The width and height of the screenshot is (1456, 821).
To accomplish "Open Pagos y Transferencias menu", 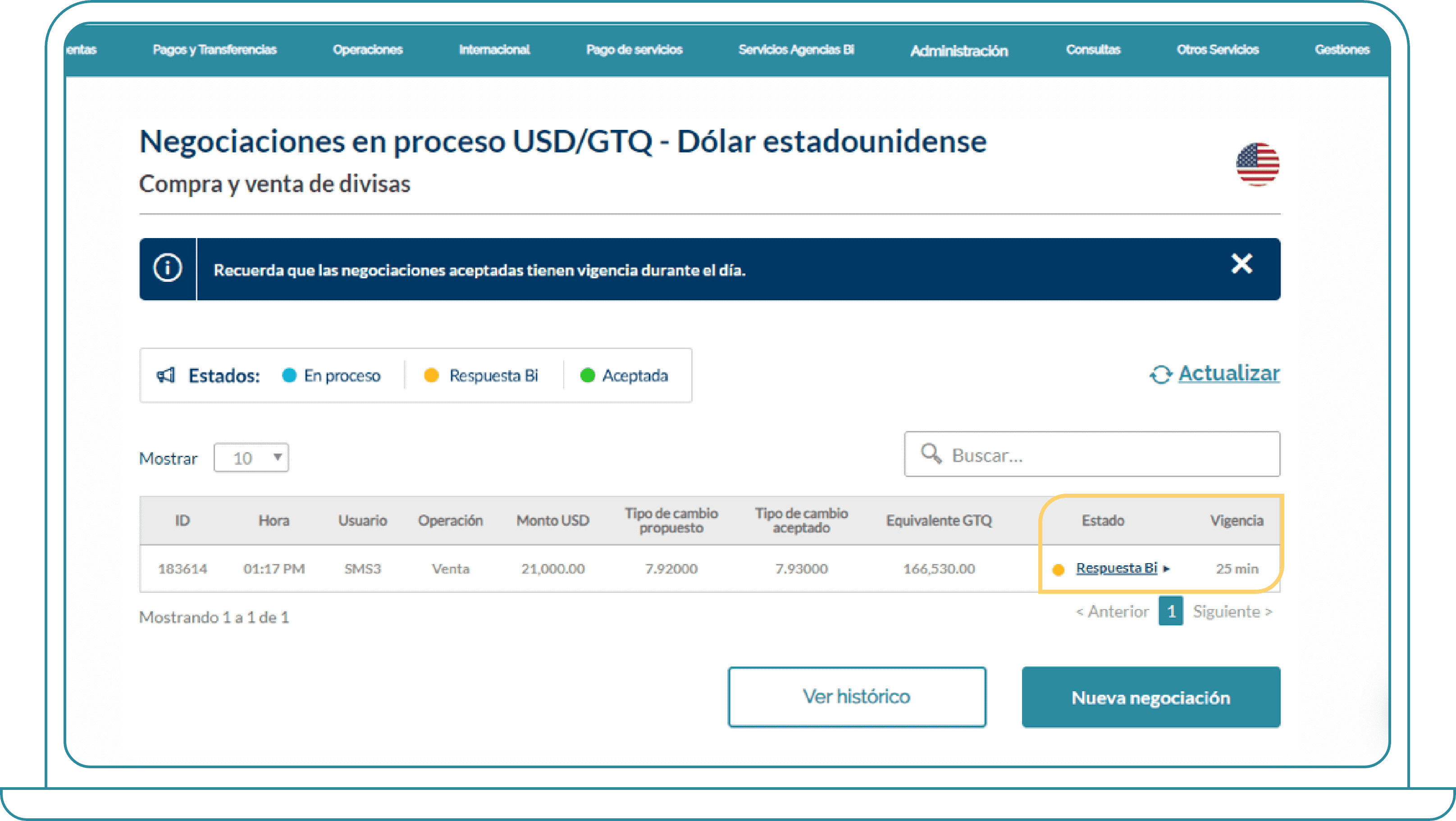I will coord(215,50).
